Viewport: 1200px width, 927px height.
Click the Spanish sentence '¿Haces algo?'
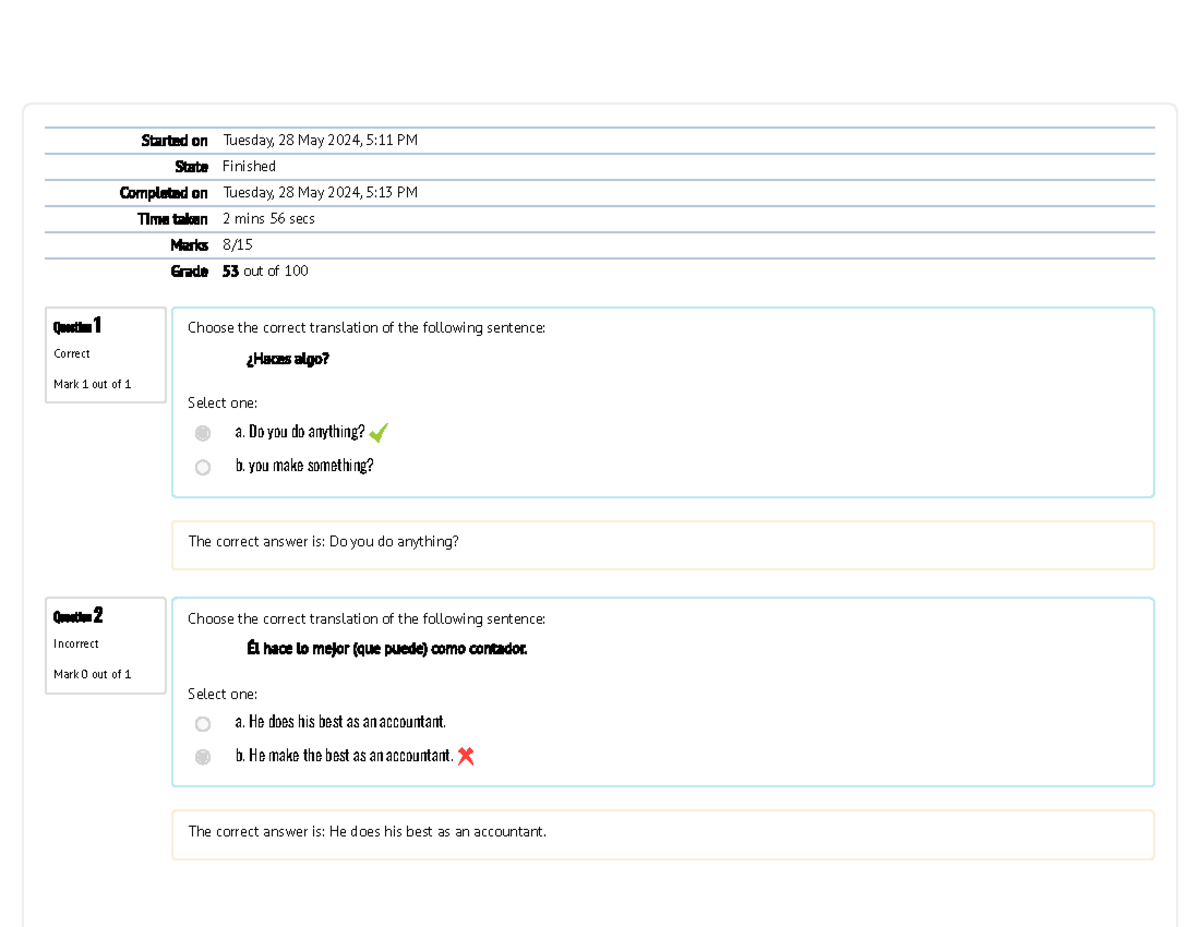[x=287, y=359]
